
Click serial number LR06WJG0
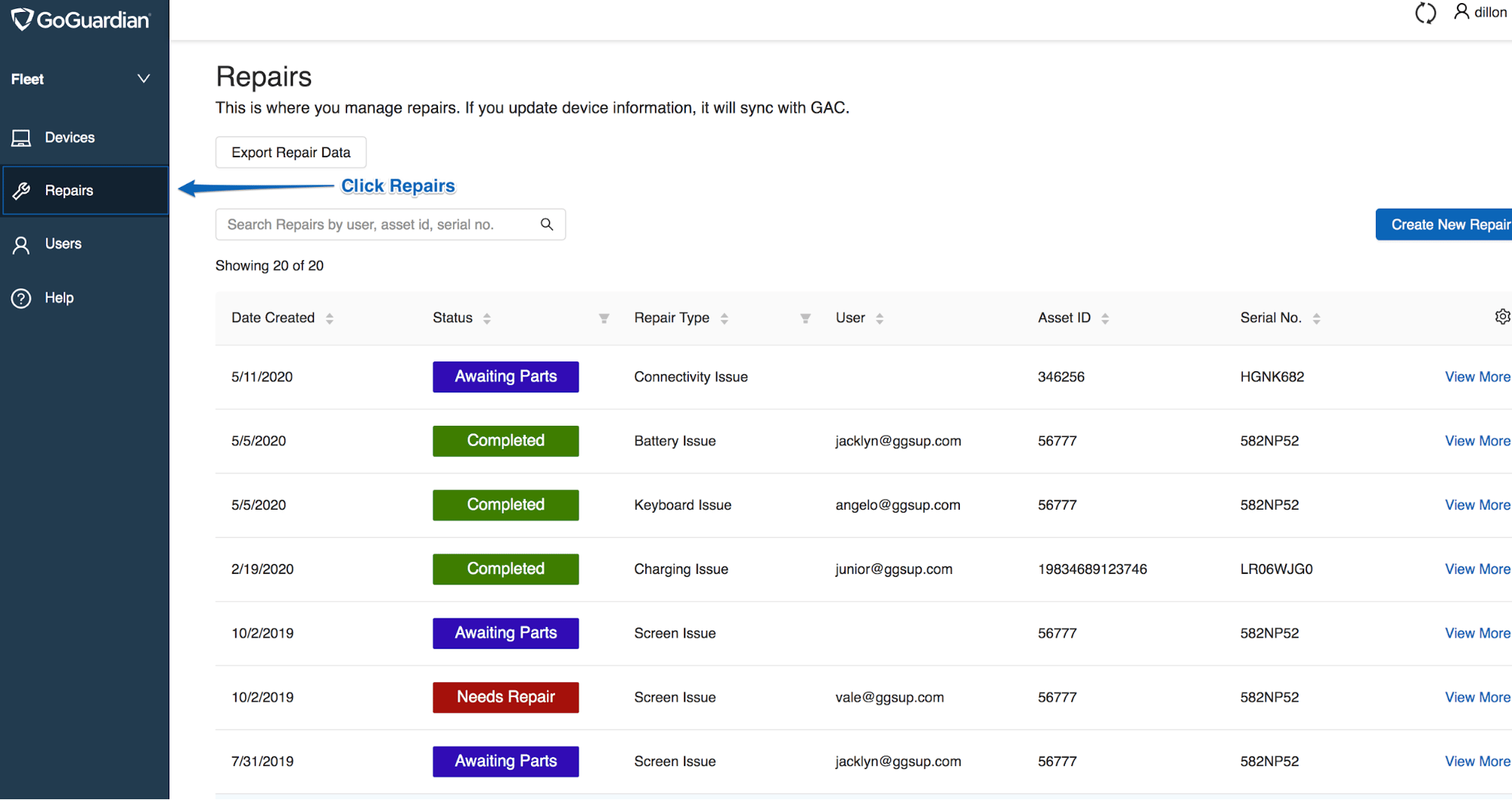1276,569
